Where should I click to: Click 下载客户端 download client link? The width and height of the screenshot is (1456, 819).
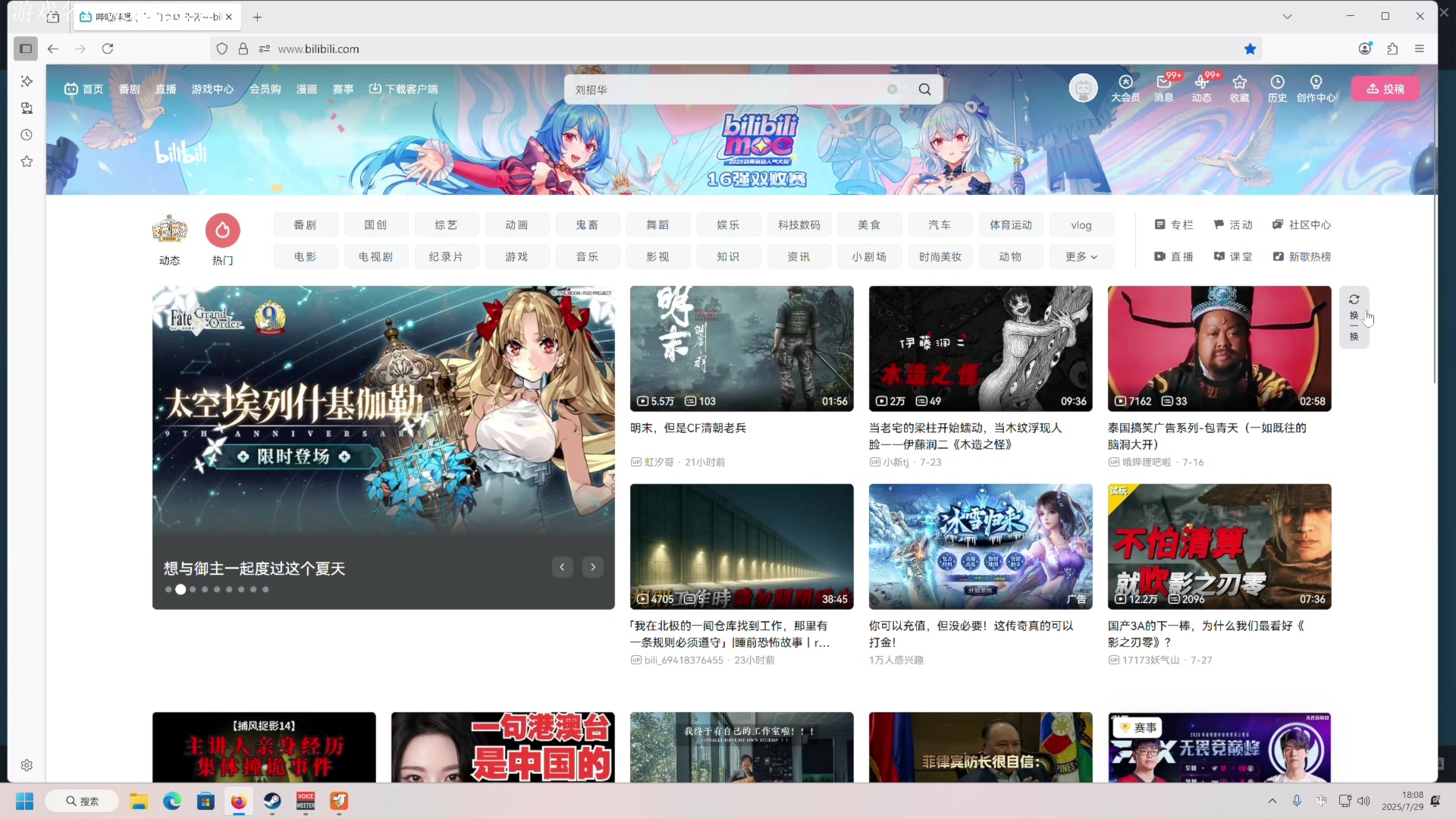click(x=403, y=89)
